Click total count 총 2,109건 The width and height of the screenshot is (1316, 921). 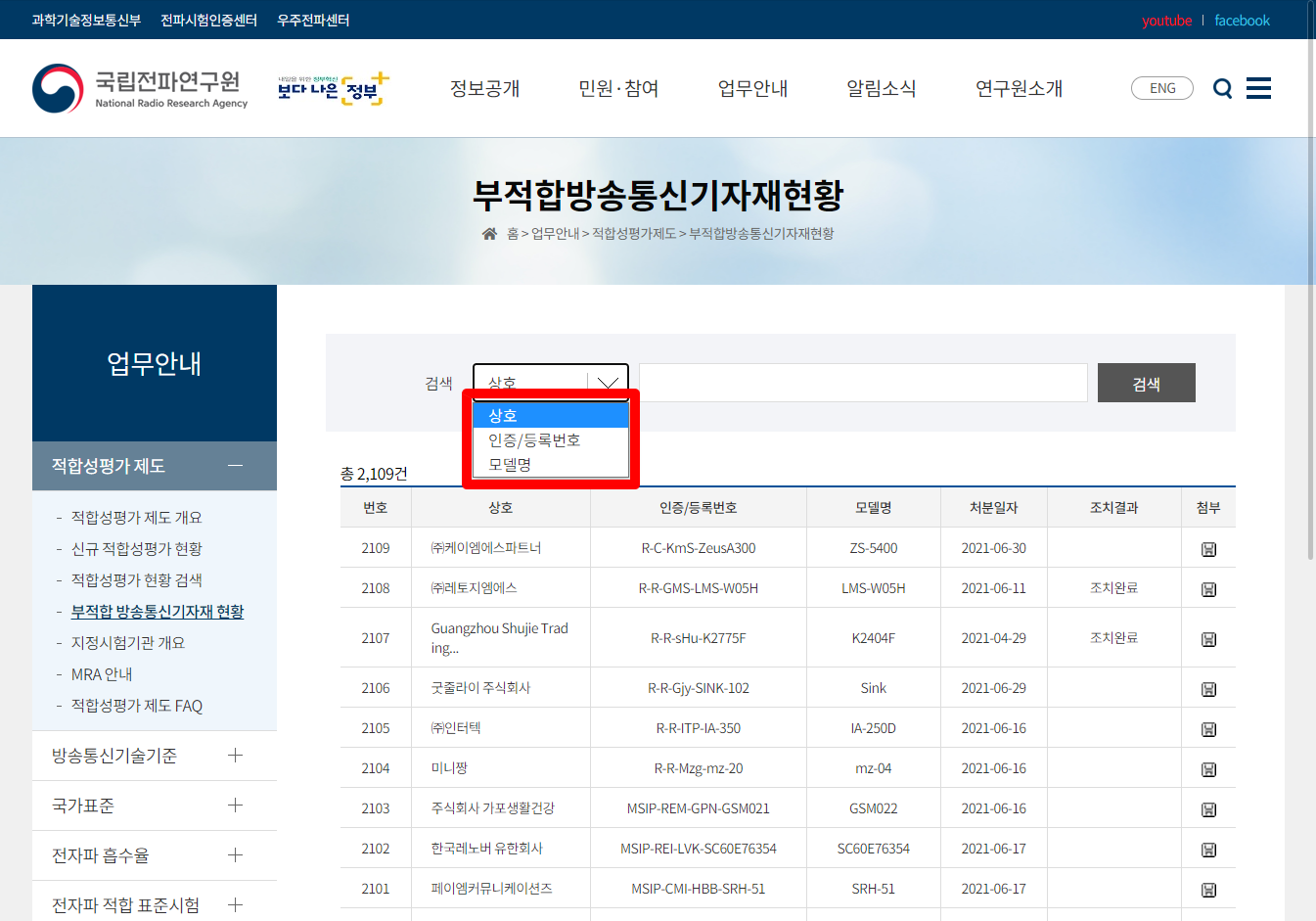tap(374, 474)
